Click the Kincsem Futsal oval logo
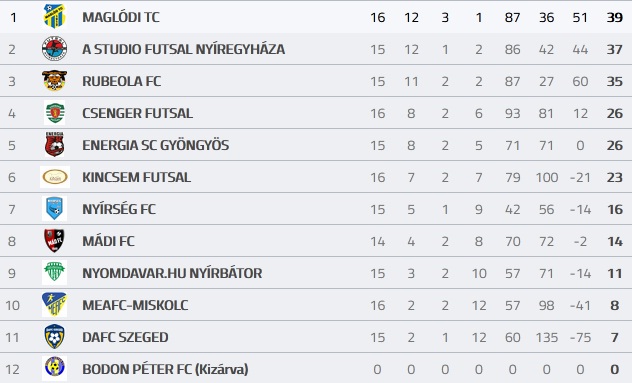The image size is (632, 383). (x=55, y=177)
